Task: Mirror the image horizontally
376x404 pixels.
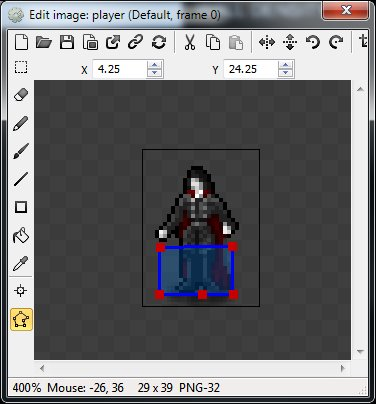Action: [267, 42]
